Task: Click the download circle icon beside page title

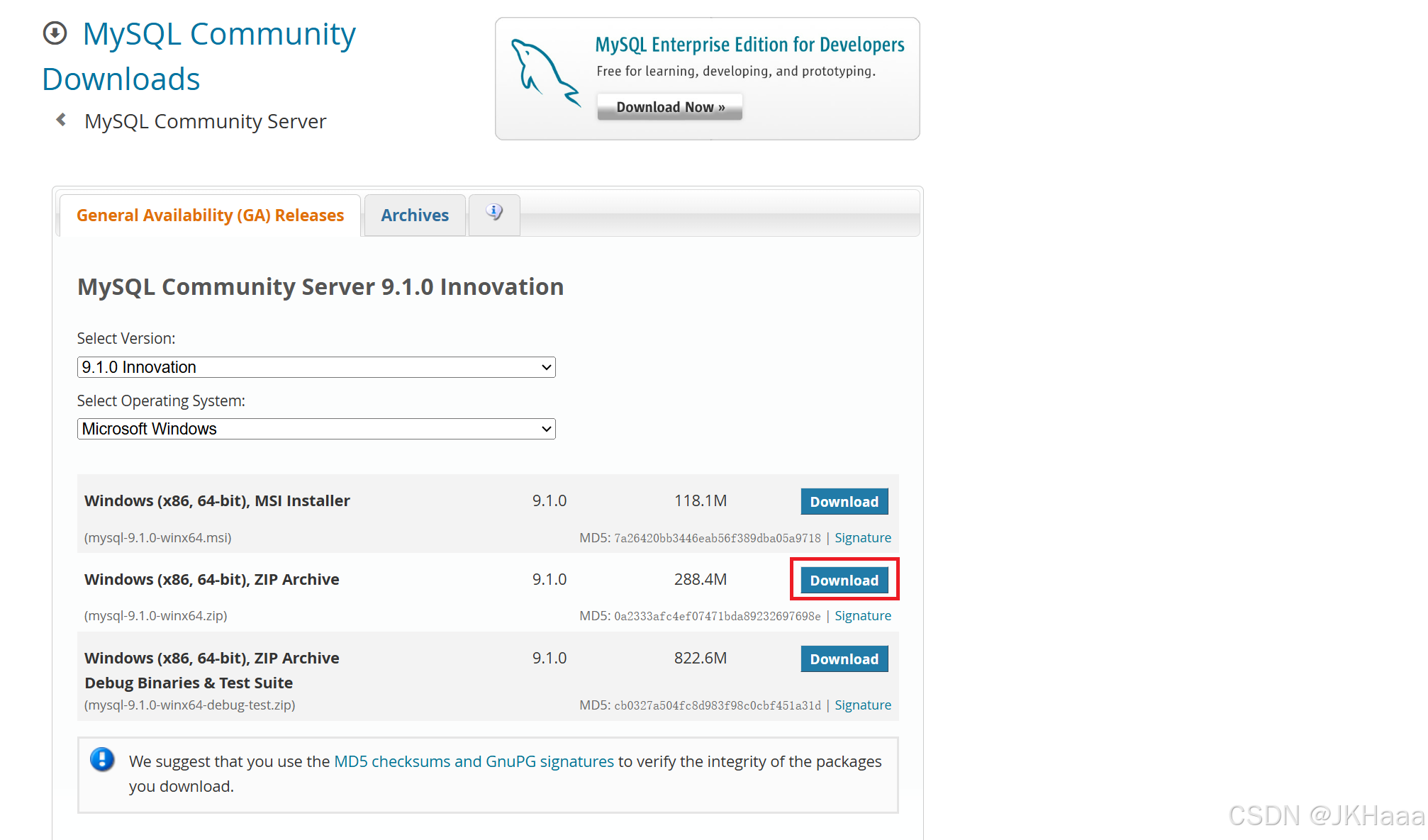Action: (x=55, y=33)
